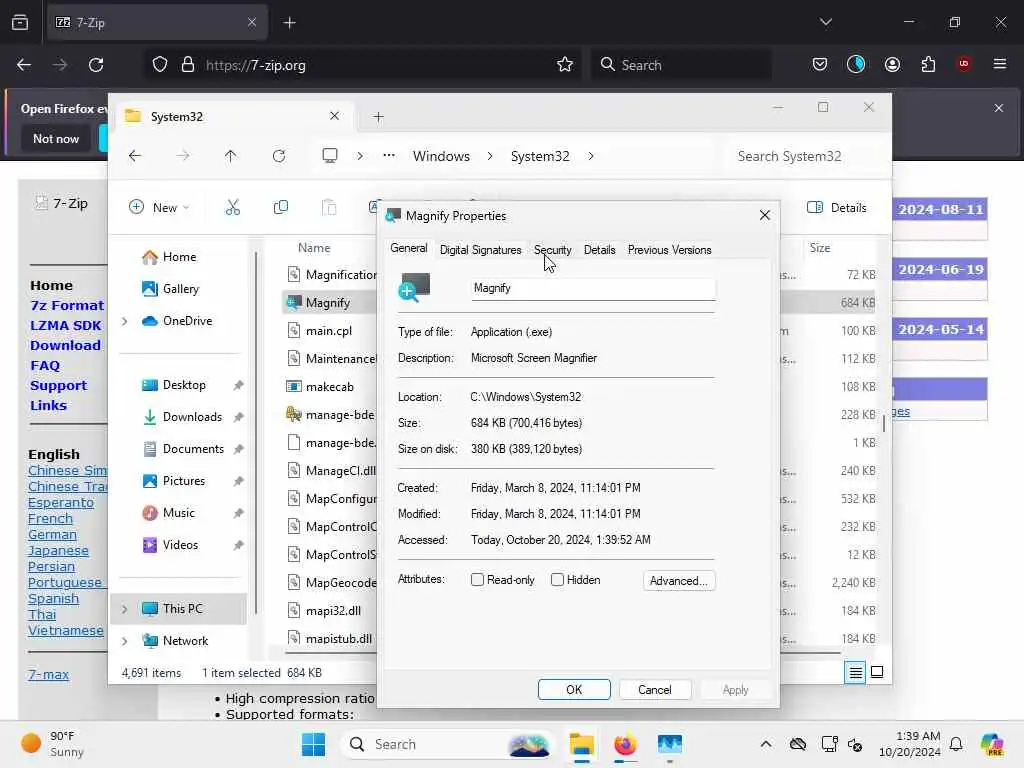Switch to large thumbnails view icon in status bar

(877, 672)
